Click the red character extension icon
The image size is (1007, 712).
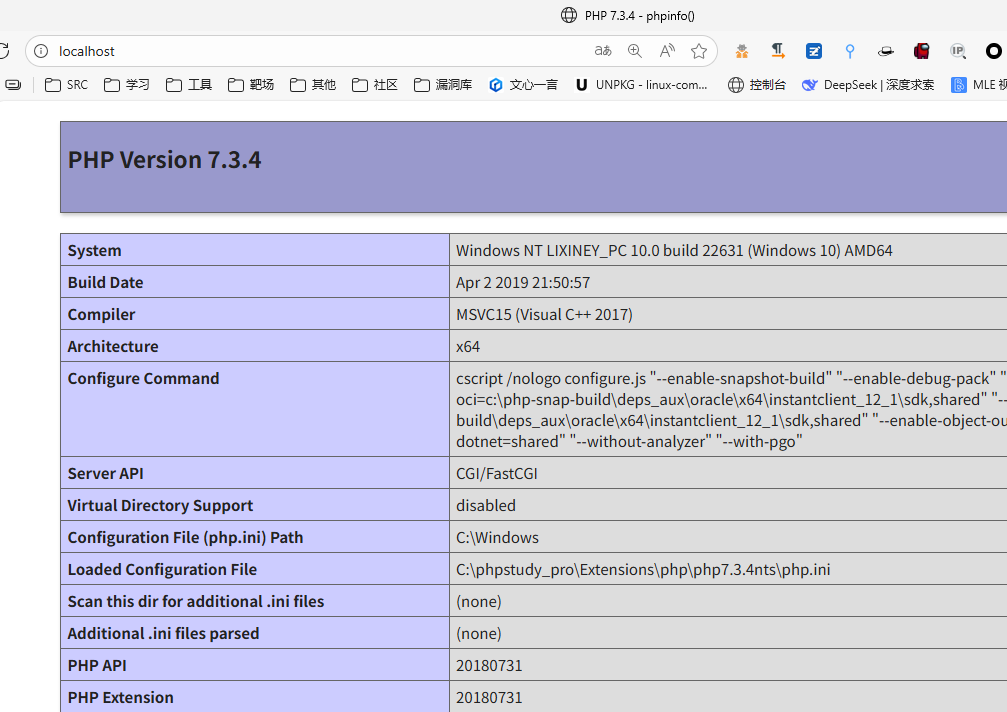click(922, 51)
